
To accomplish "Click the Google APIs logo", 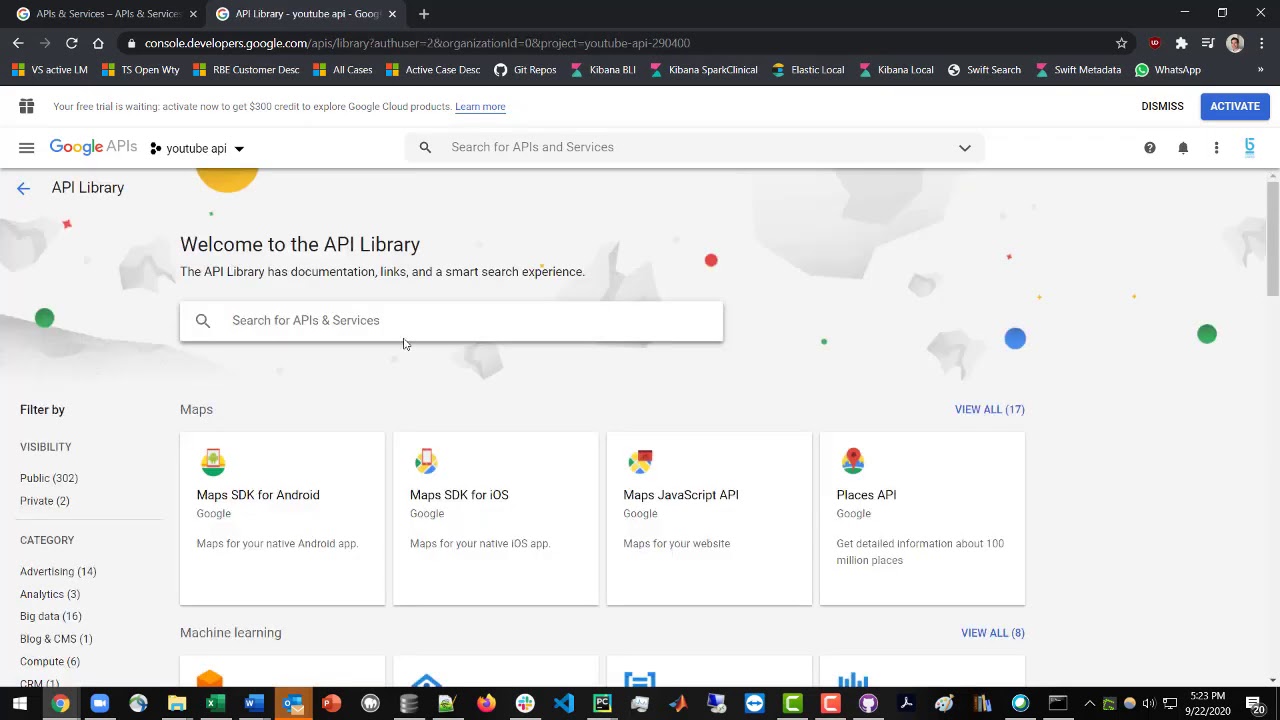I will (93, 147).
